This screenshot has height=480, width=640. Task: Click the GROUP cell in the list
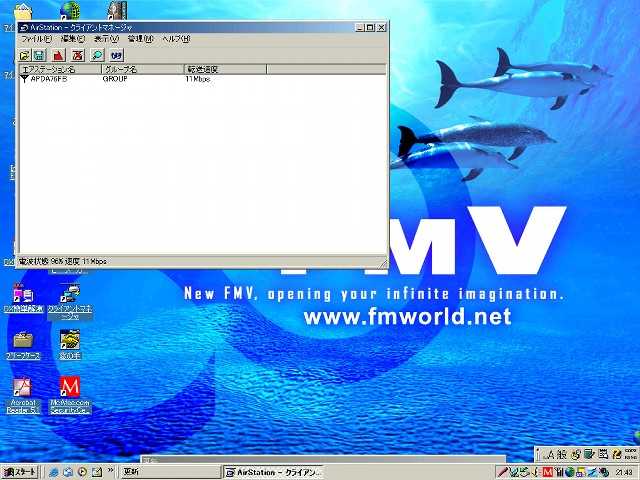tap(115, 79)
